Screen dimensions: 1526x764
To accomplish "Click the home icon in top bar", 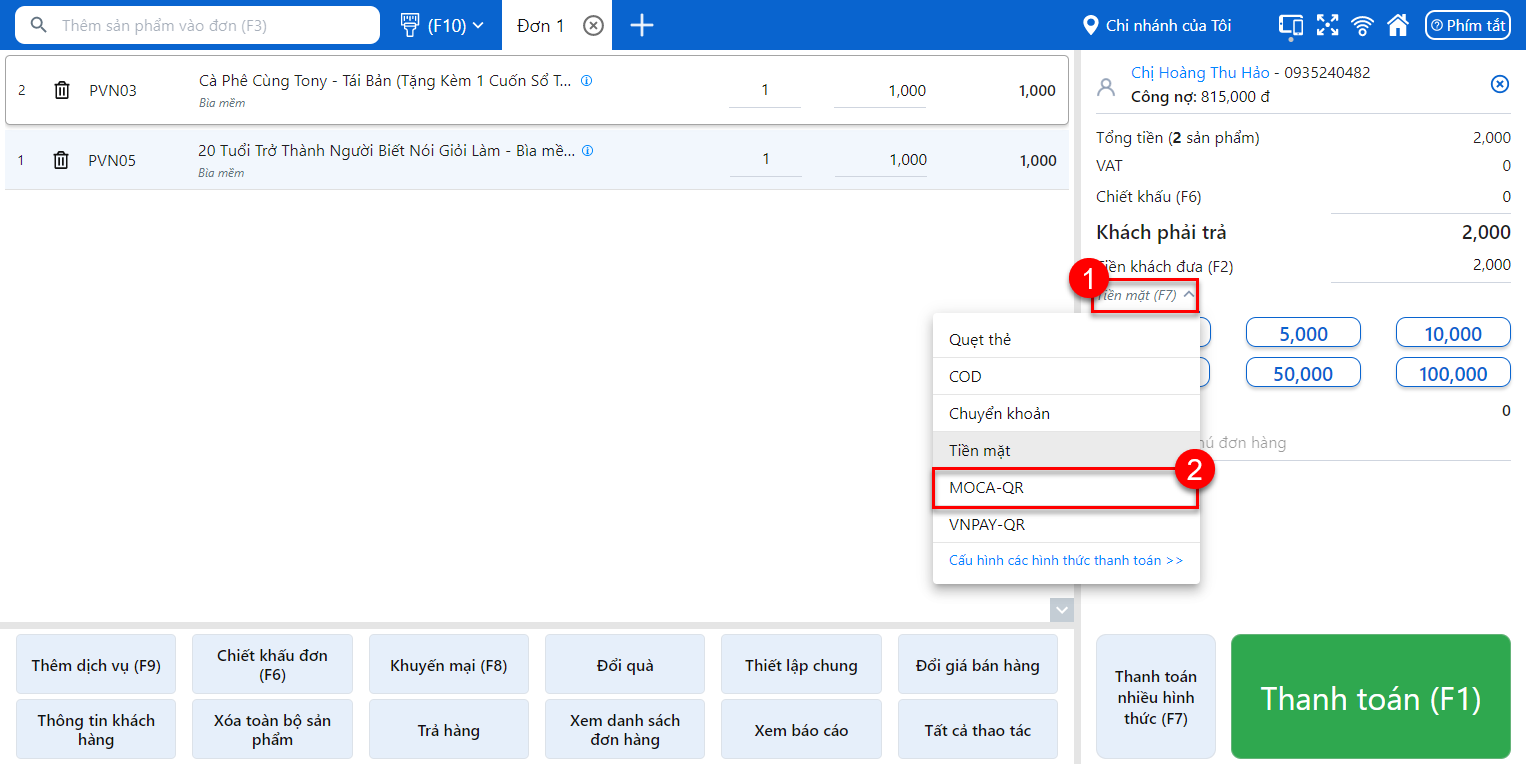I will pos(1397,25).
